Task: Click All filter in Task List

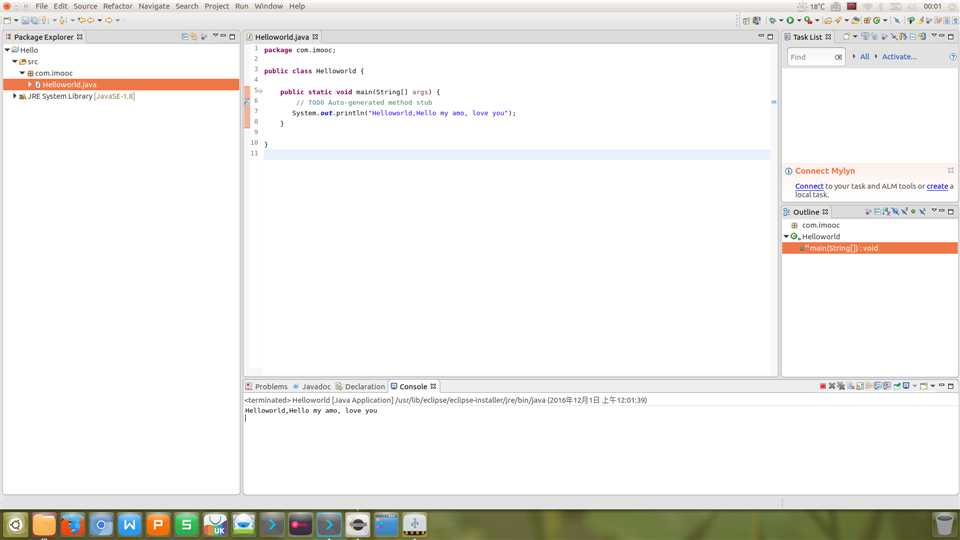Action: tap(864, 57)
